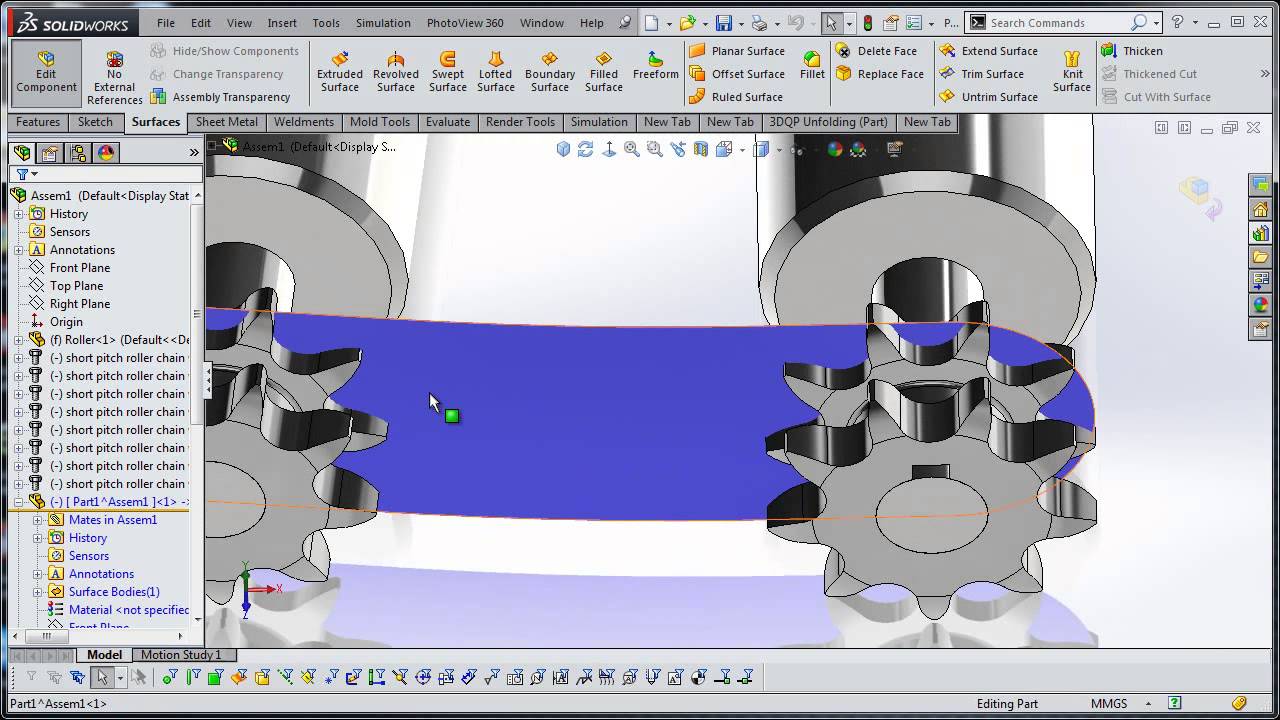Choose the Extruded Surface tool

click(340, 72)
